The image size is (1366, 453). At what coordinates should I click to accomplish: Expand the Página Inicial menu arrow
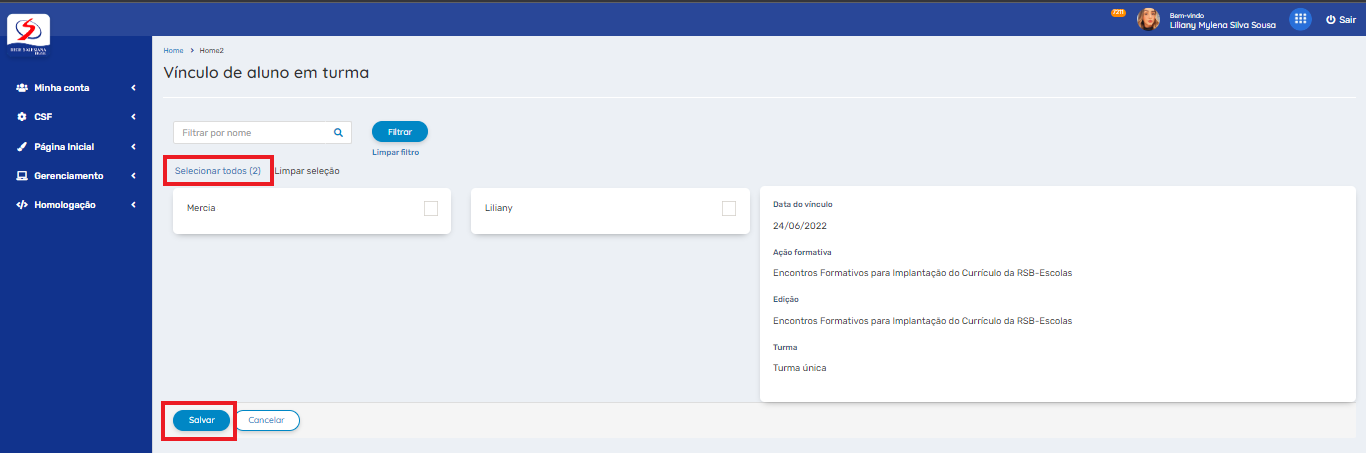133,147
